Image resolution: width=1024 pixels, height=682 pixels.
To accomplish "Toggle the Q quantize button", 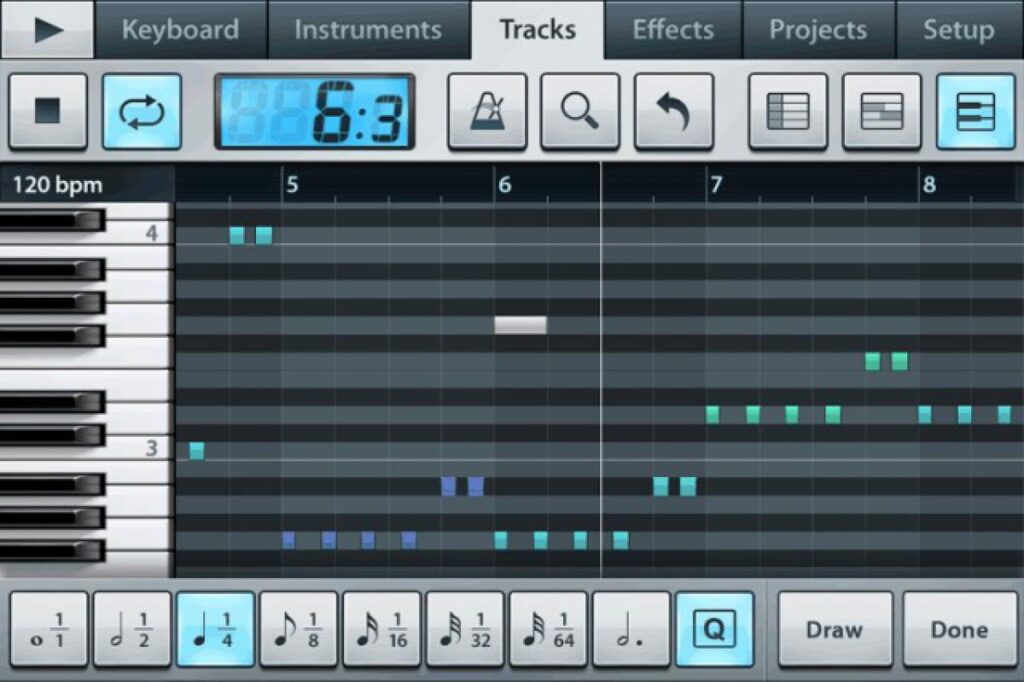I will pyautogui.click(x=715, y=630).
